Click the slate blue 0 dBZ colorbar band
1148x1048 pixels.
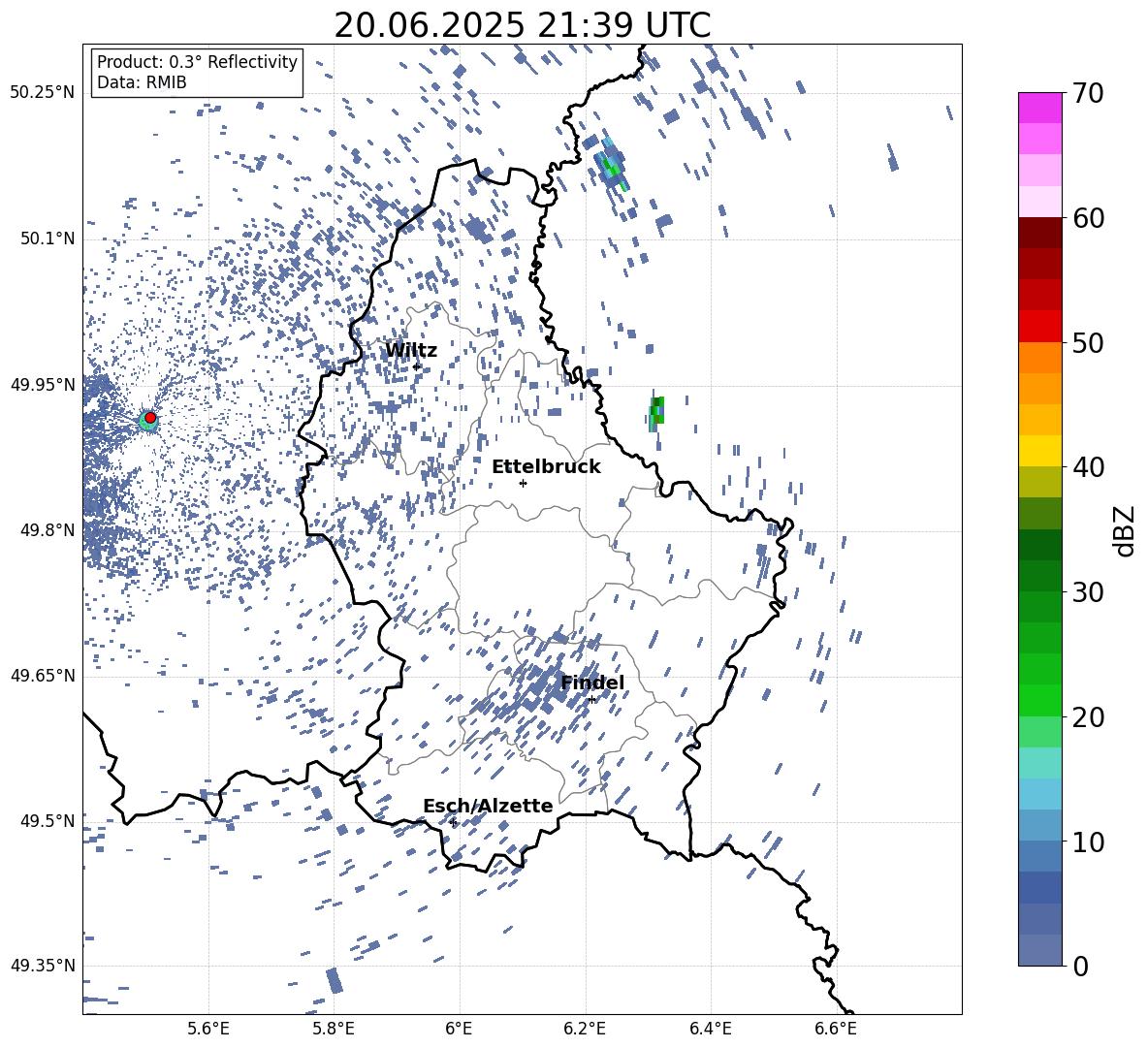click(x=1039, y=950)
